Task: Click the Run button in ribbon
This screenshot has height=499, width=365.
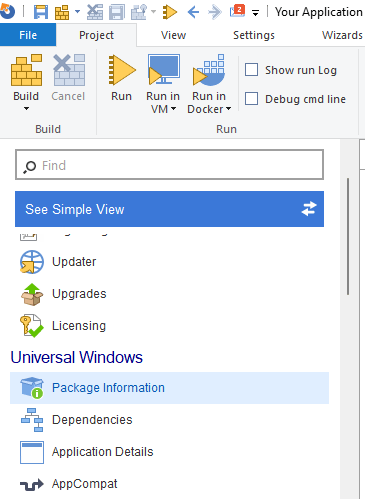Action: [121, 78]
